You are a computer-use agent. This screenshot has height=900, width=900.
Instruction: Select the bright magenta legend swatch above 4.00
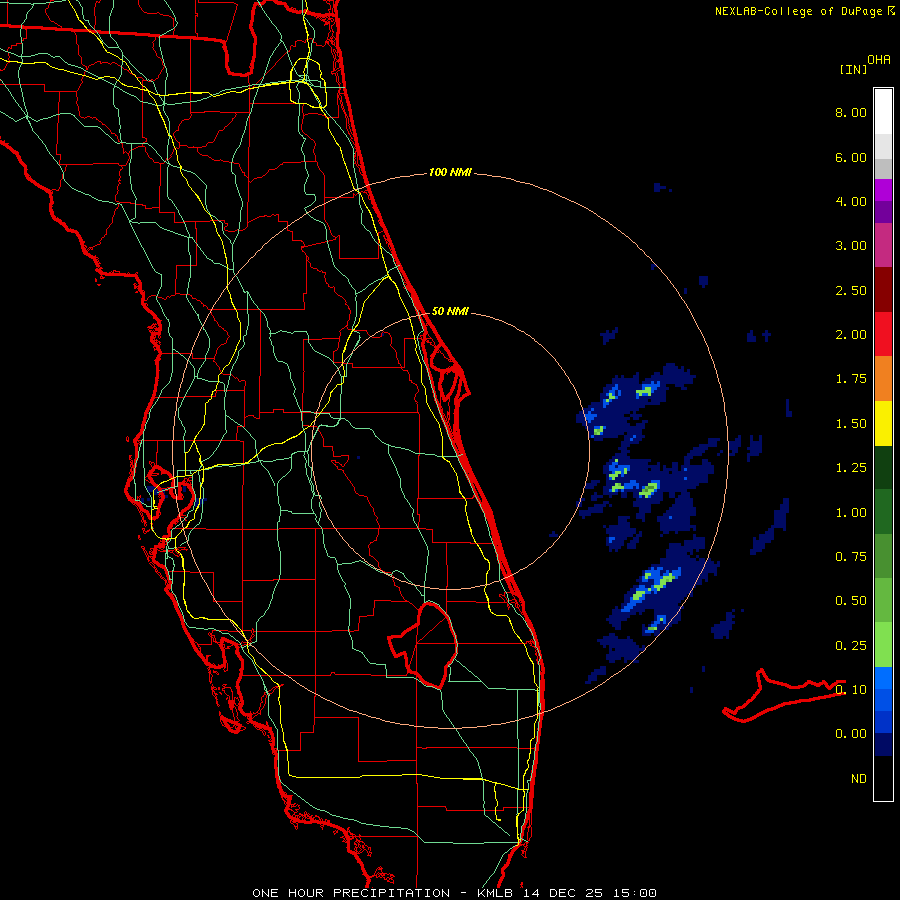[883, 190]
